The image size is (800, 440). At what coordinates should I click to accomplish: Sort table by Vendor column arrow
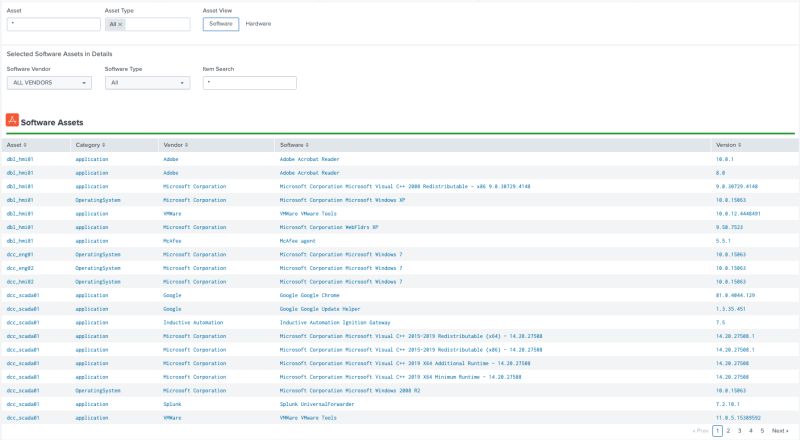[x=186, y=145]
